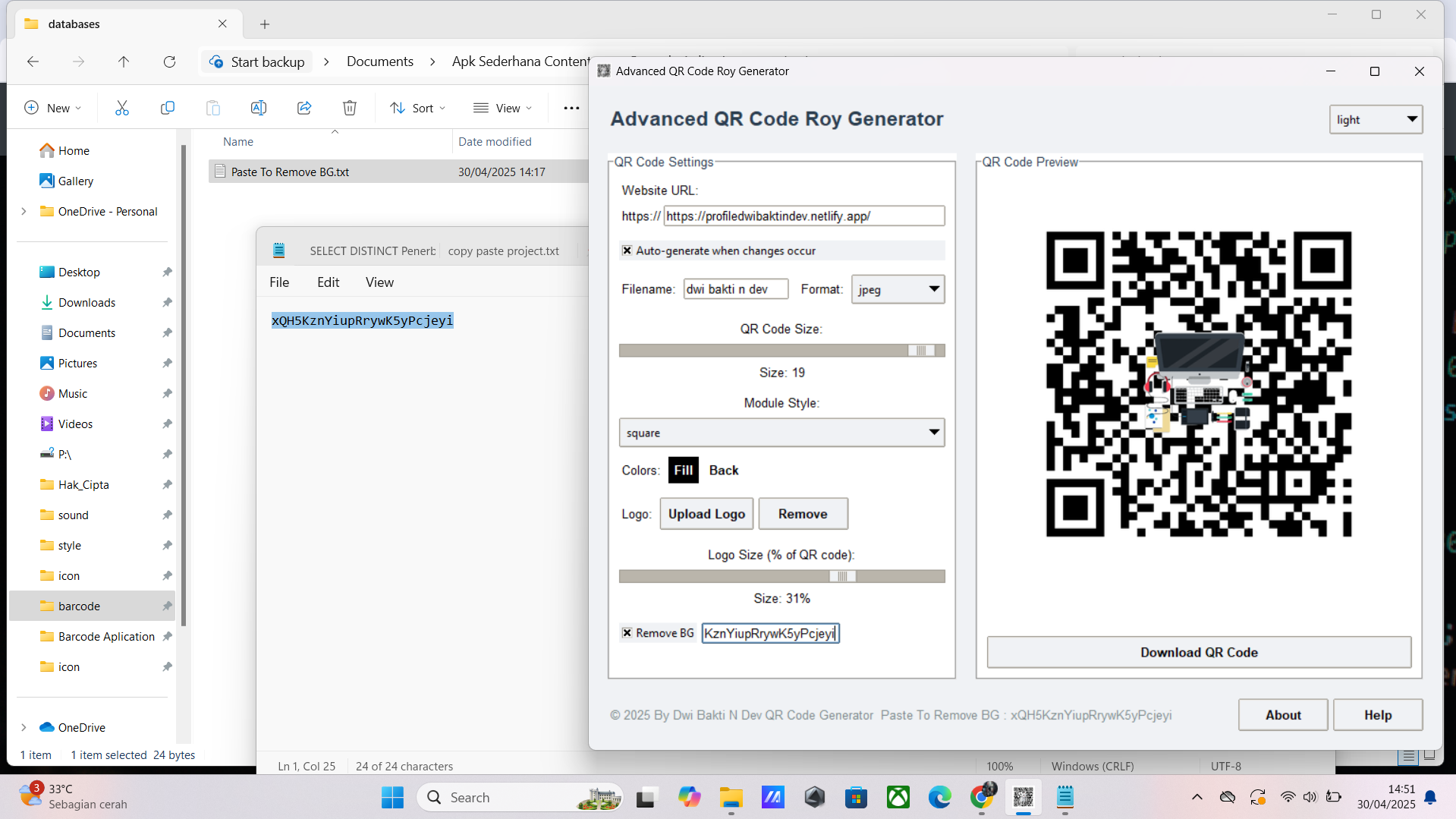The width and height of the screenshot is (1456, 819).
Task: Open the View dropdown in File Explorer
Action: pyautogui.click(x=502, y=109)
